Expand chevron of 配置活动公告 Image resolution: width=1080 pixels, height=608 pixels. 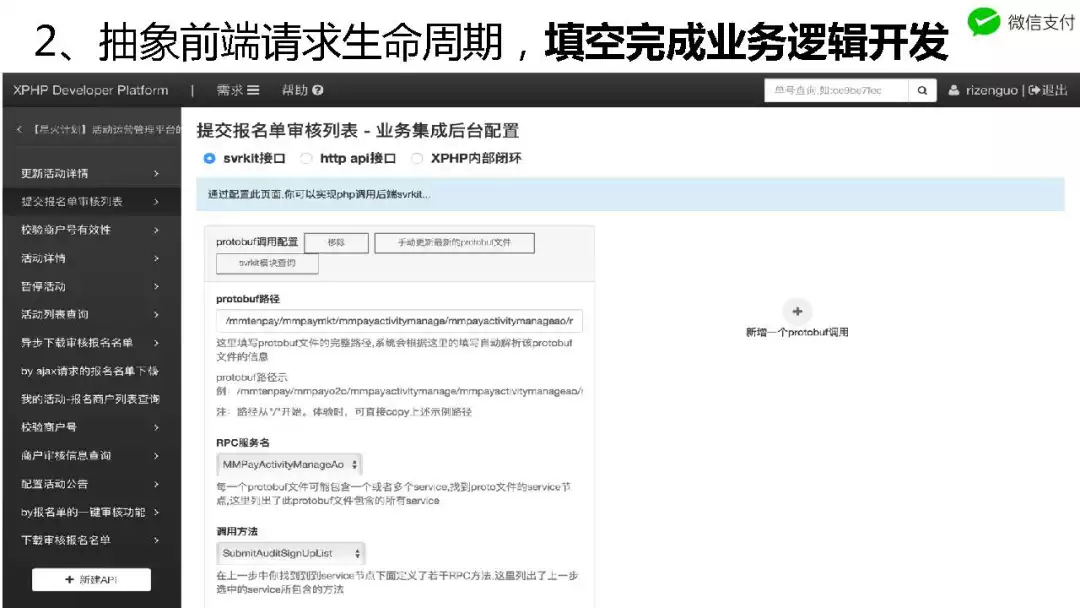[x=156, y=484]
